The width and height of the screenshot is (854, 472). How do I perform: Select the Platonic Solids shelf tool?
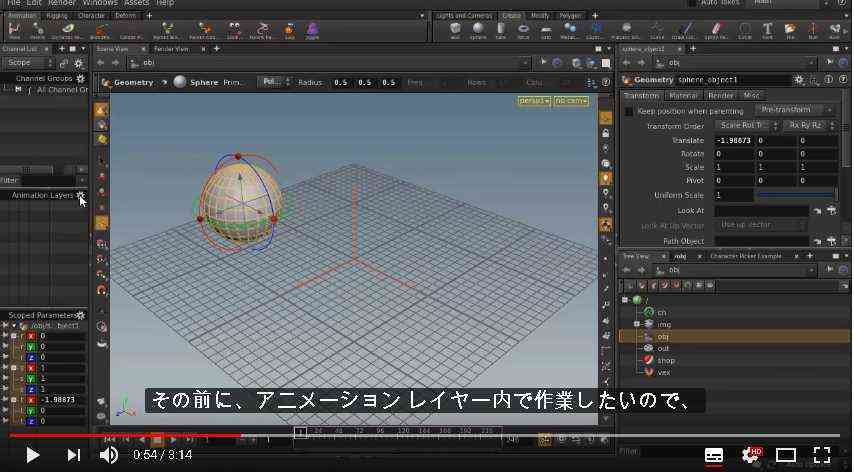[626, 30]
